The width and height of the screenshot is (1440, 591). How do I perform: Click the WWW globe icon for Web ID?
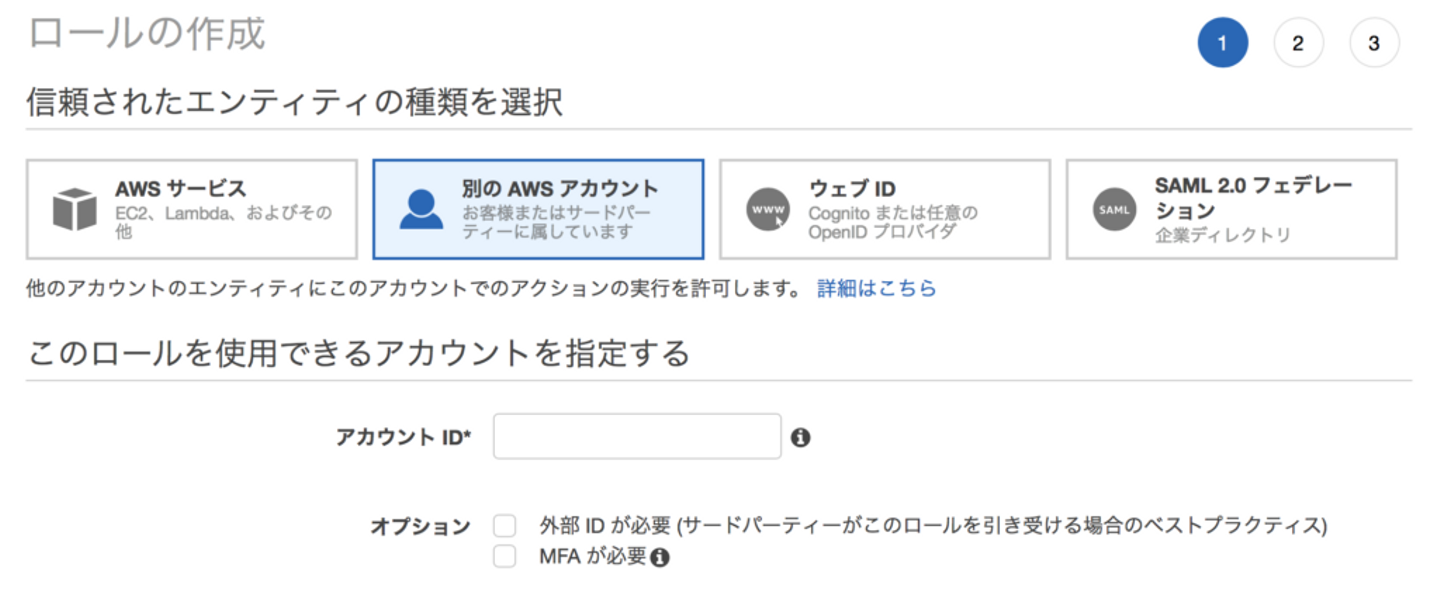(767, 210)
